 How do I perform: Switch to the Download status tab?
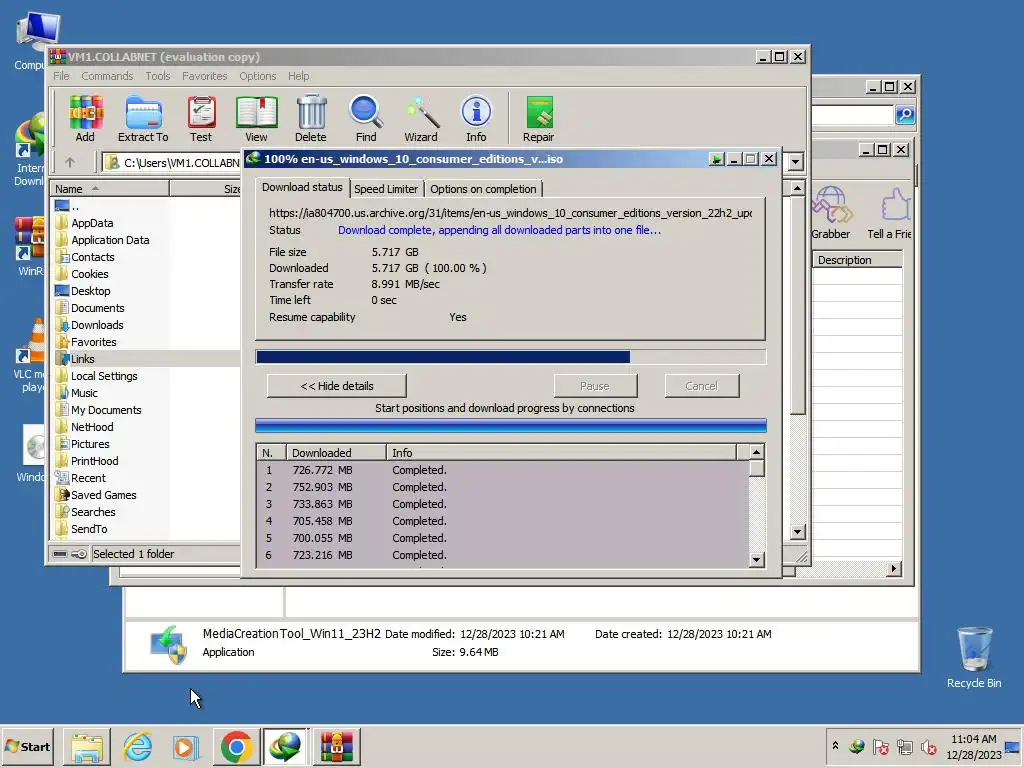[x=302, y=187]
